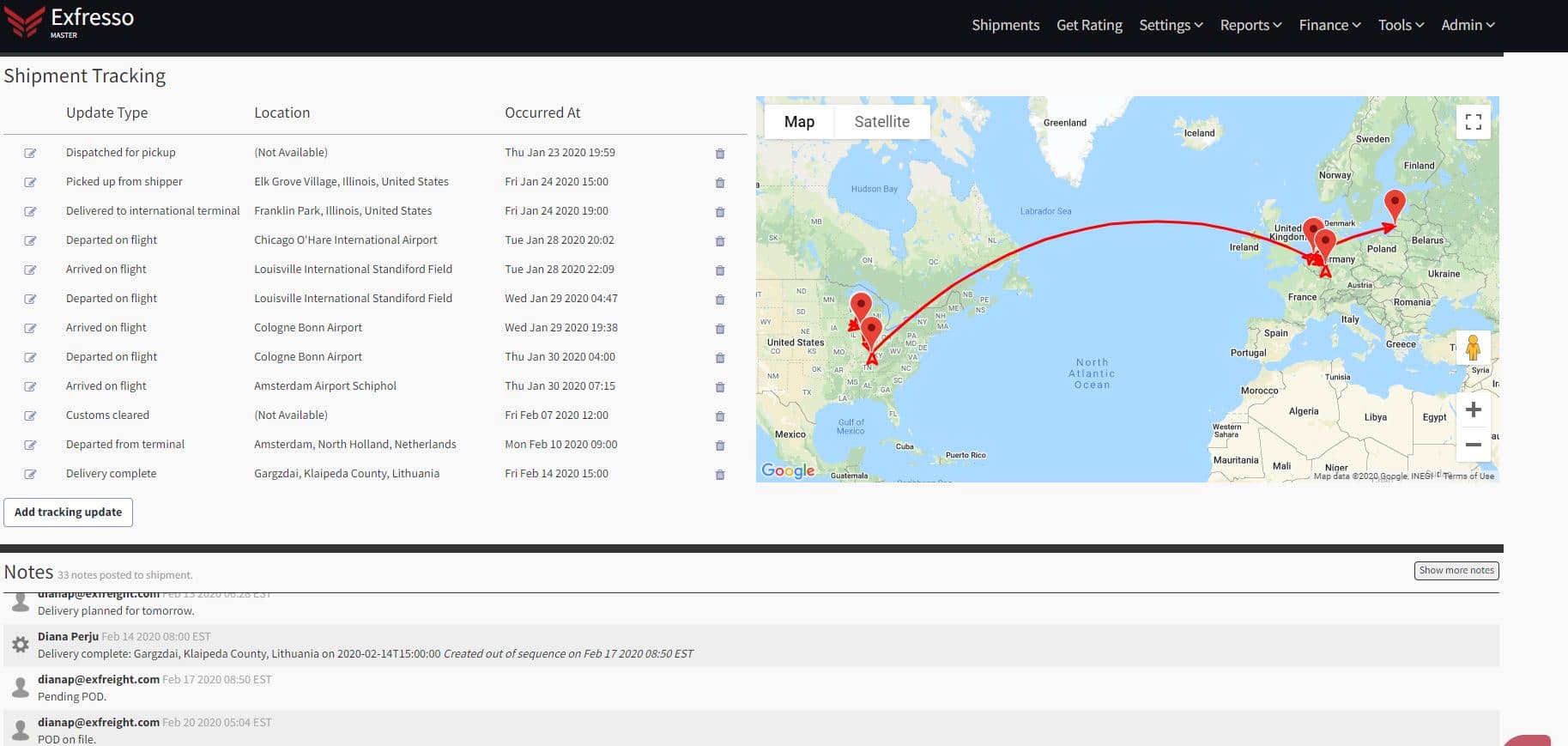Edit the Cologne Bonn arrived flight update
This screenshot has height=746, width=1568.
30,329
